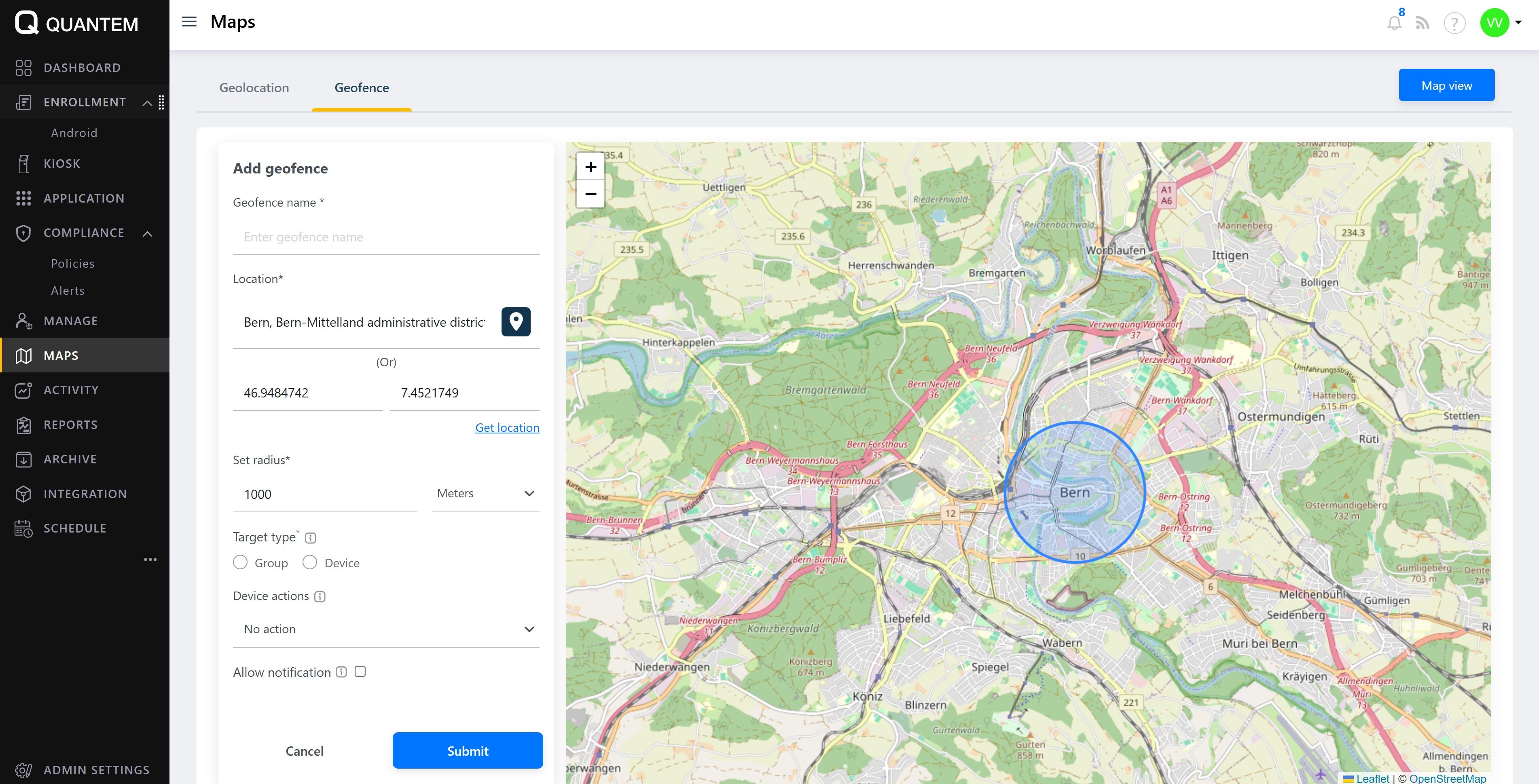Click the location pin icon button

(516, 322)
